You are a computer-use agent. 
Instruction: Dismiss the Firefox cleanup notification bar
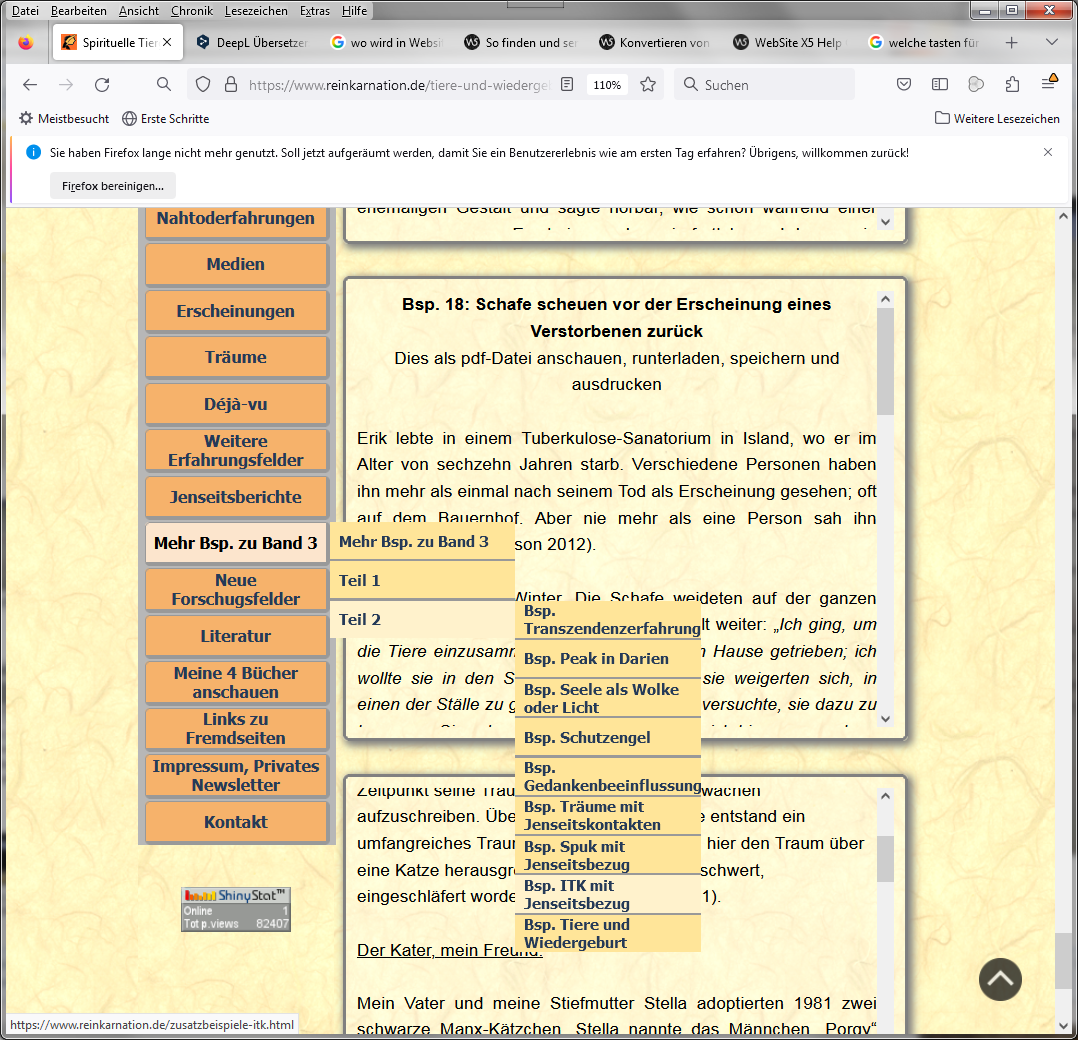1047,152
